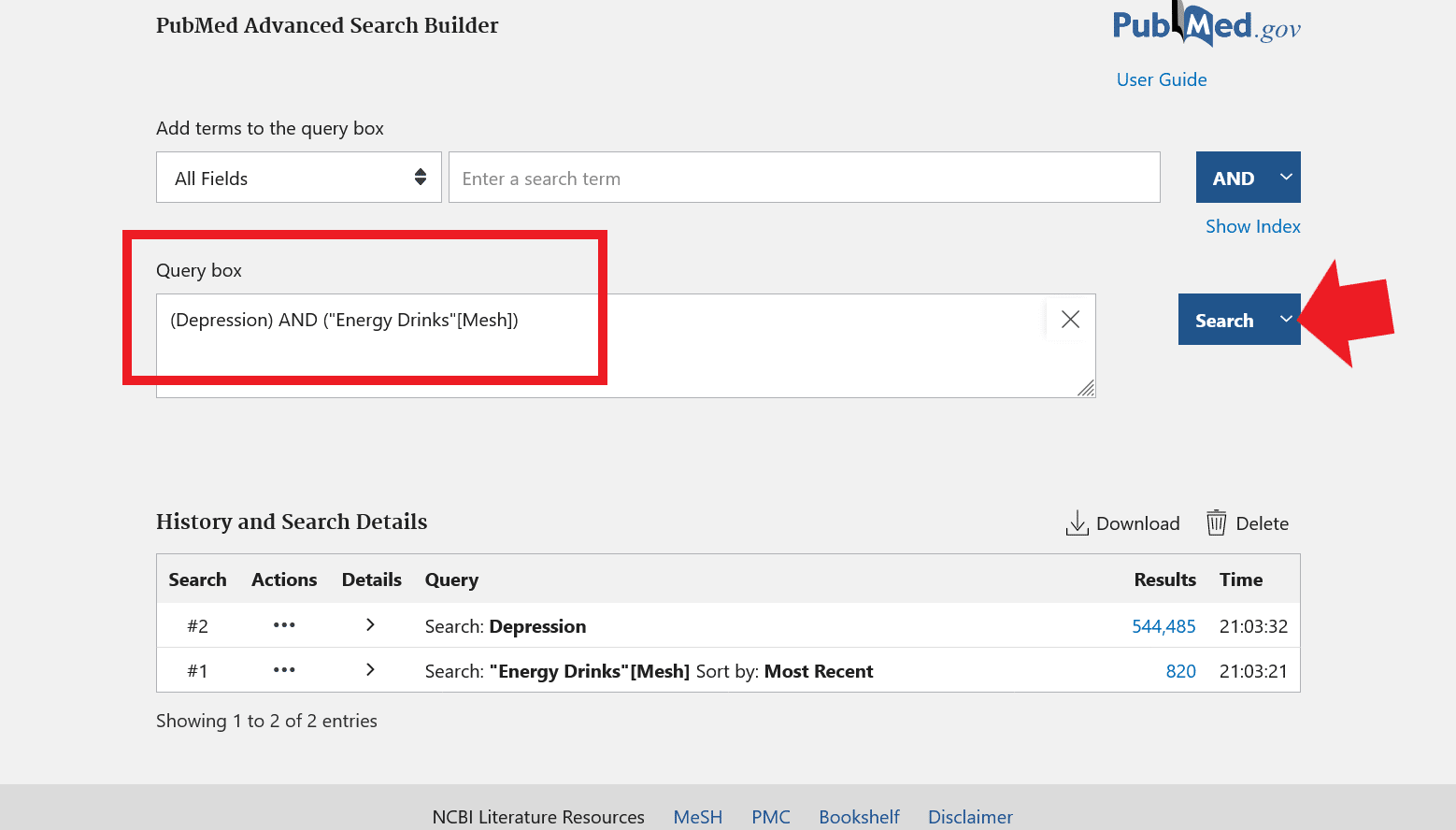Click the PubMed.gov logo

click(x=1206, y=24)
